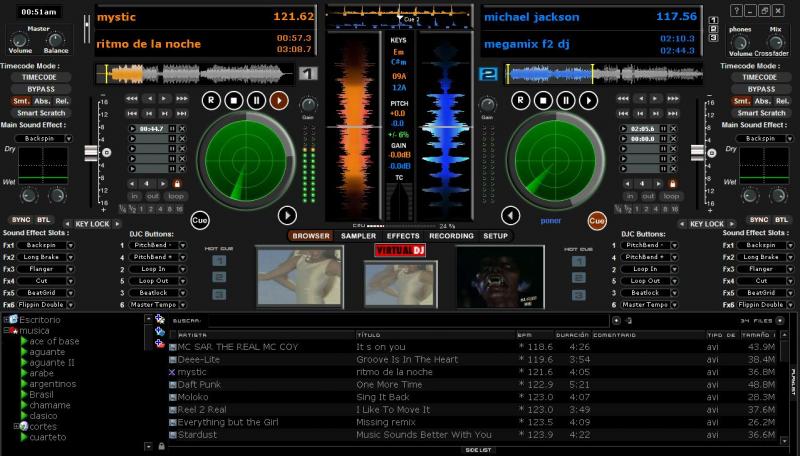Enable left BYPASS mode
The height and width of the screenshot is (456, 800).
coord(40,89)
